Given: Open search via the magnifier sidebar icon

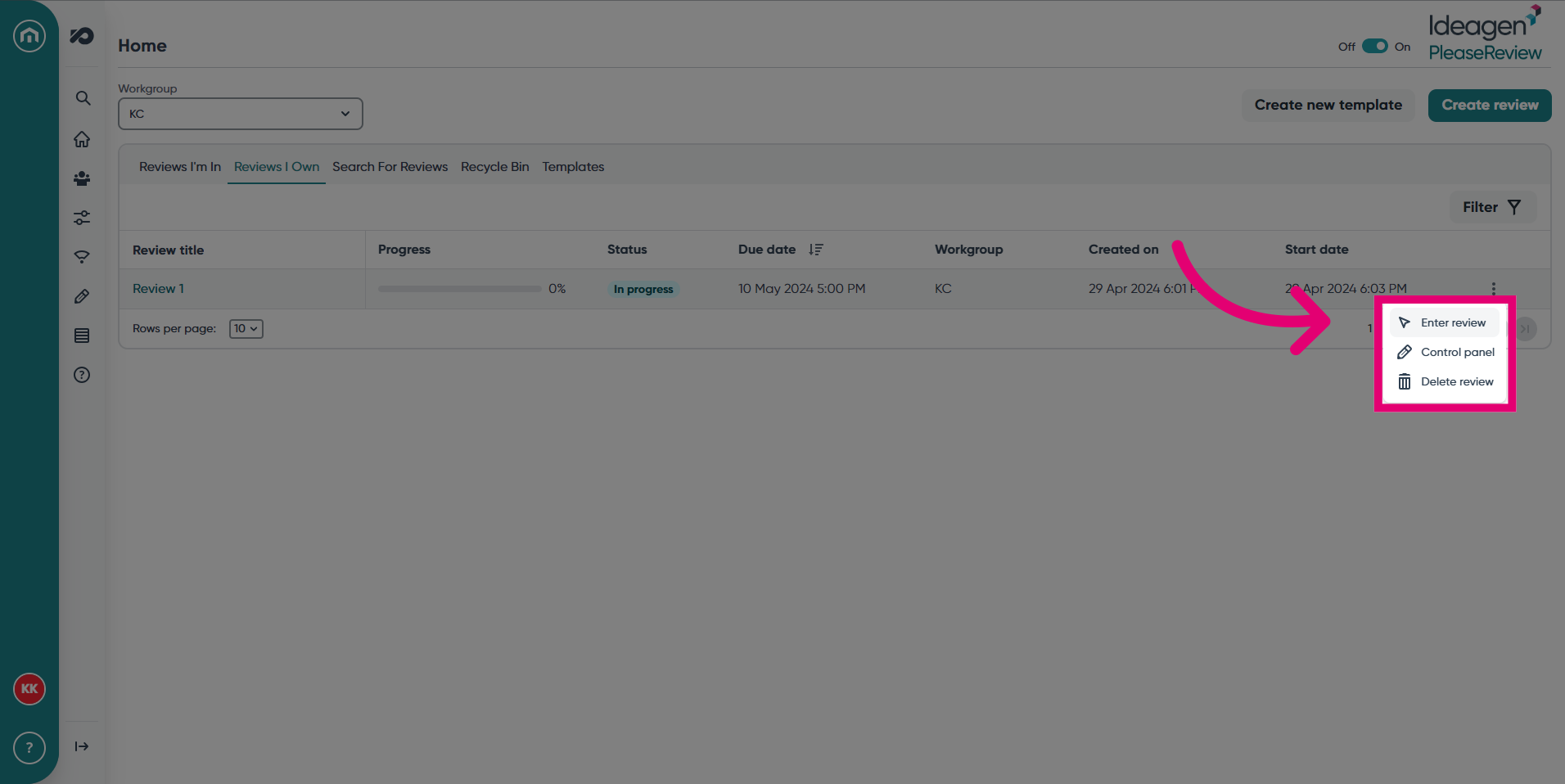Looking at the screenshot, I should (x=83, y=98).
